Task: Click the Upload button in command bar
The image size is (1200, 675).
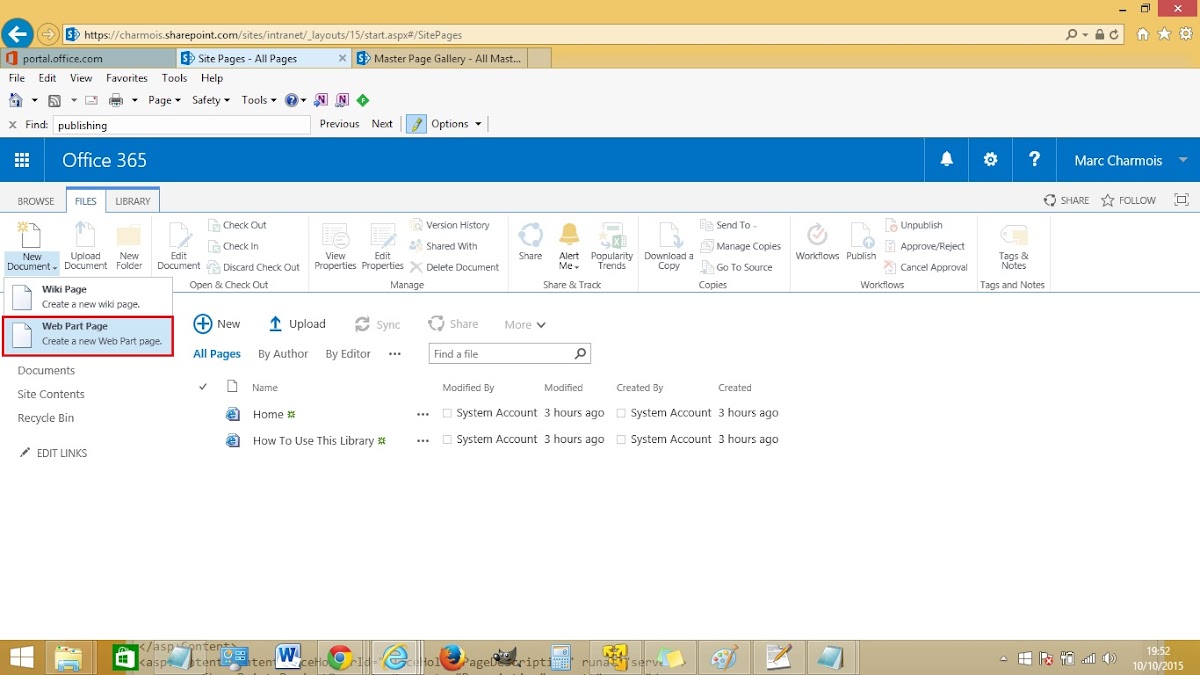Action: click(x=297, y=324)
